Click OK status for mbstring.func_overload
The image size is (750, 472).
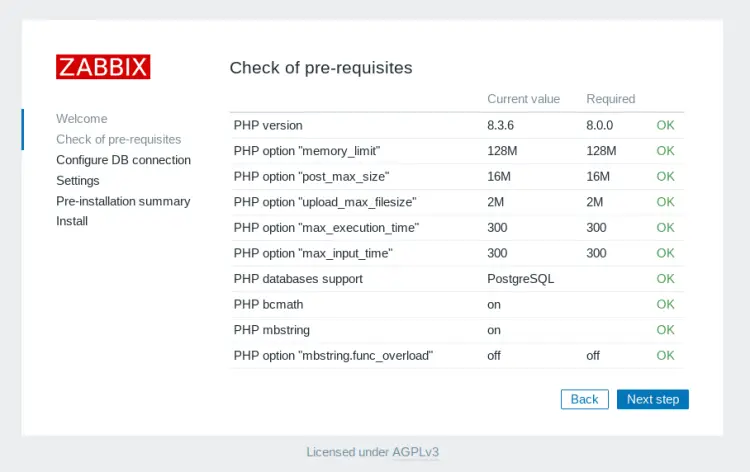coord(665,355)
